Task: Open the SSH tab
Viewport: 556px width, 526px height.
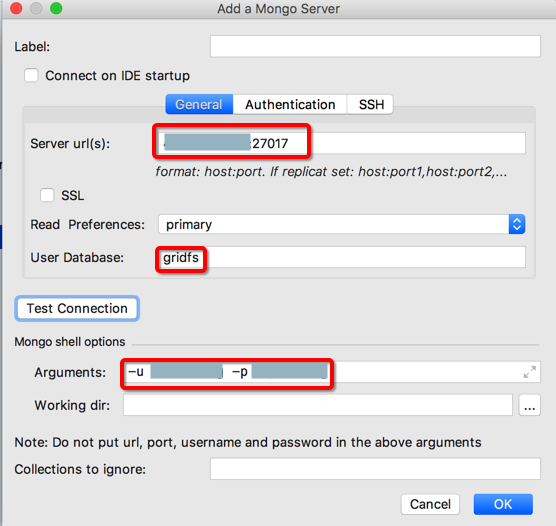Action: coord(371,105)
